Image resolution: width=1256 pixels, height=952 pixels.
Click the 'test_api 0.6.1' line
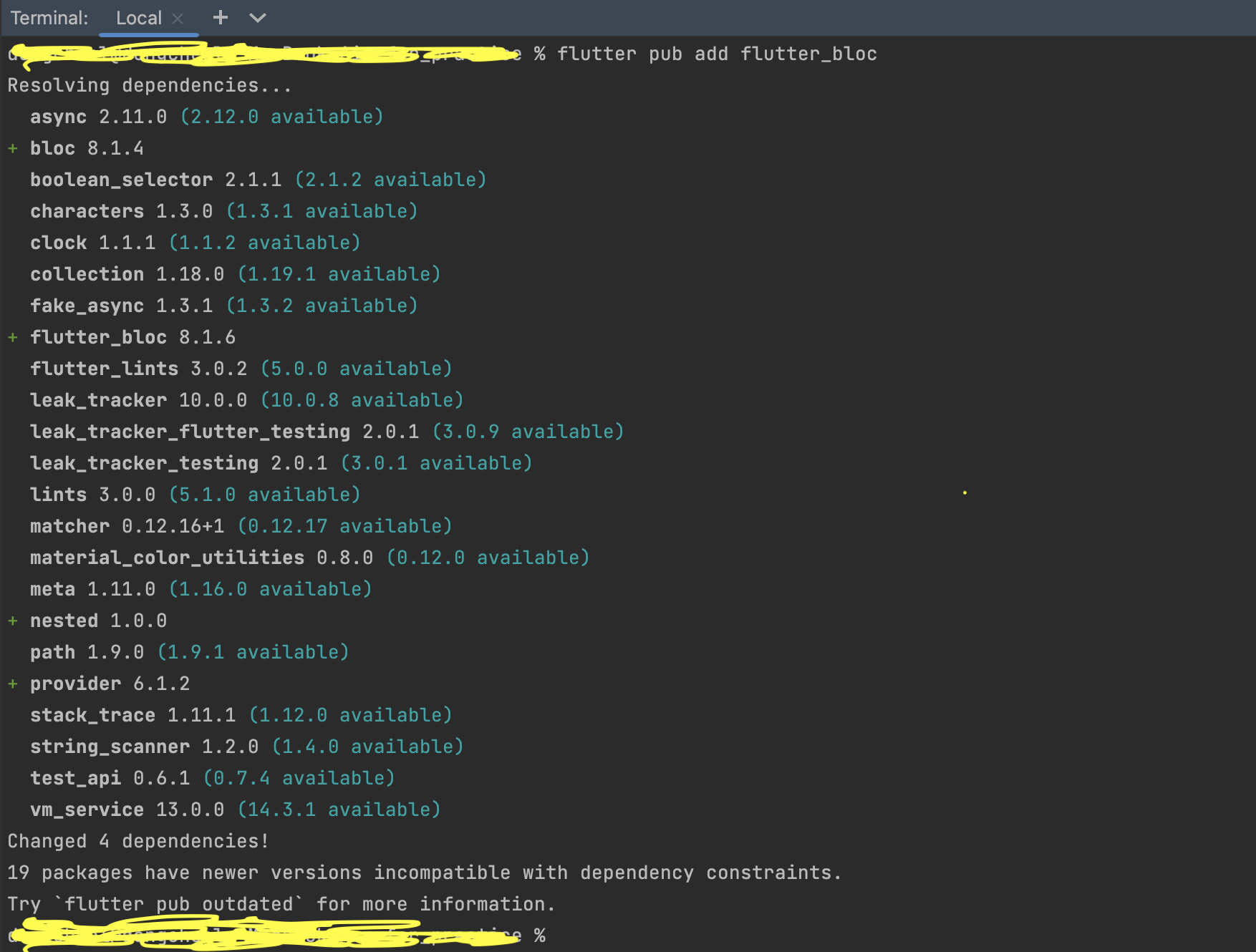click(213, 778)
